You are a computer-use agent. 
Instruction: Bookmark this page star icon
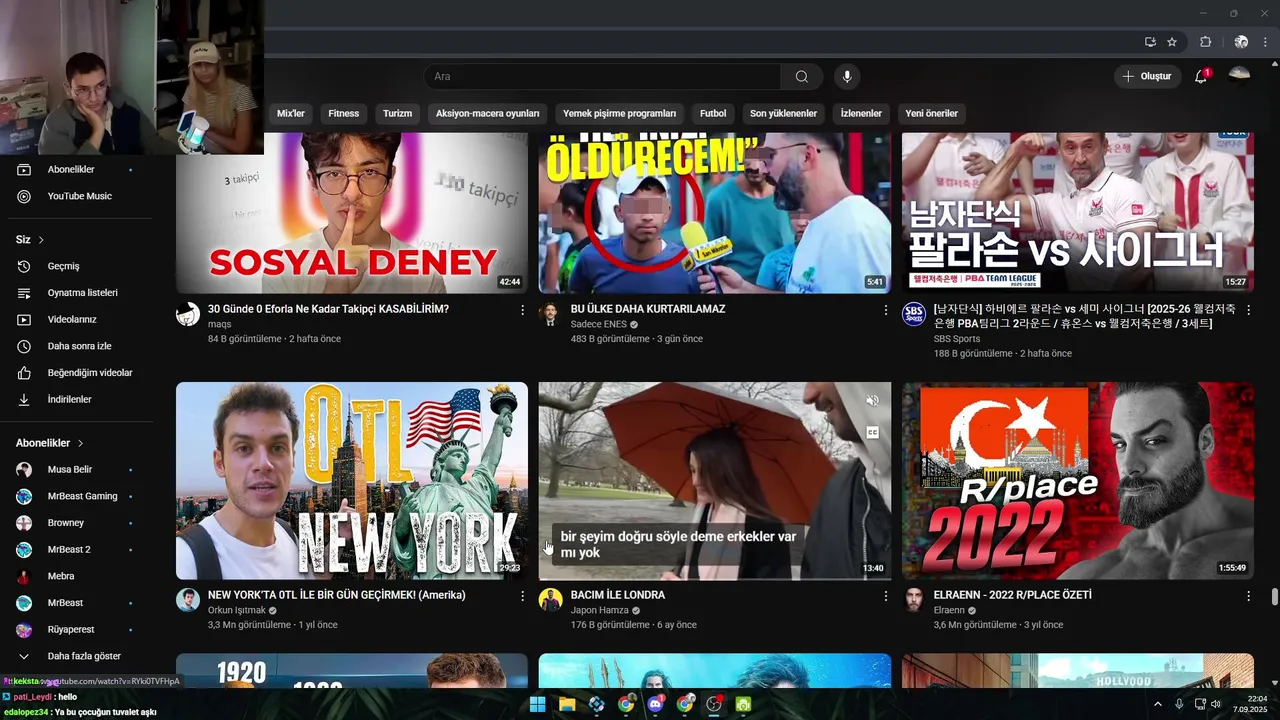point(1172,42)
